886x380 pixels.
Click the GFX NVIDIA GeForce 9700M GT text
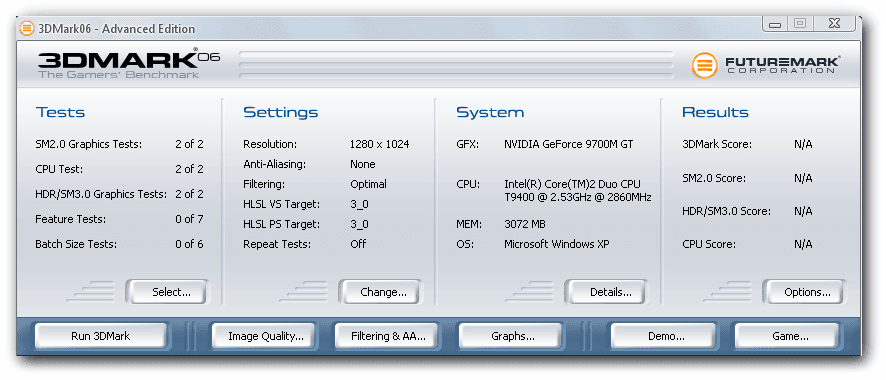point(568,145)
